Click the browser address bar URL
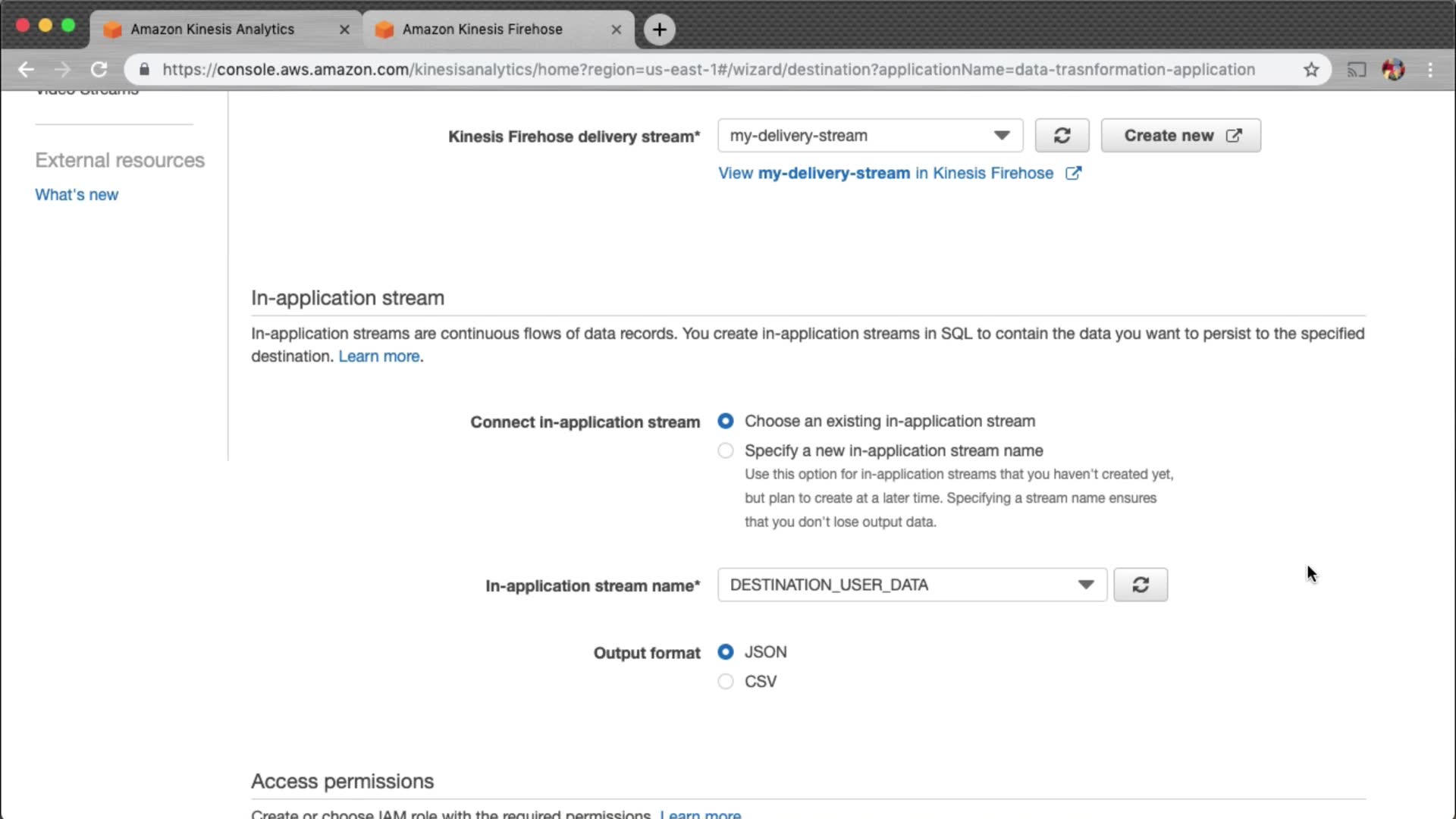1456x819 pixels. [708, 70]
